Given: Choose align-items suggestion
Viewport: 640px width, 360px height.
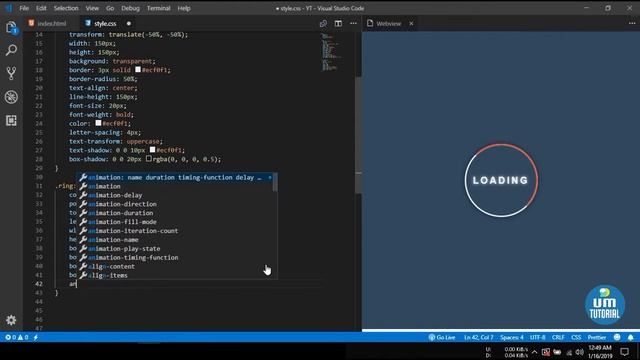Looking at the screenshot, I should [x=175, y=276].
